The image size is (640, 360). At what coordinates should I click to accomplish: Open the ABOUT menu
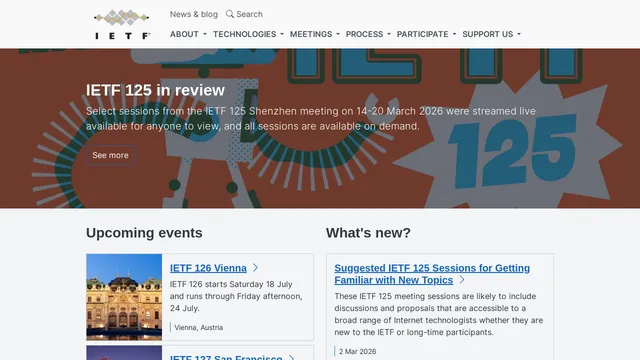click(188, 34)
